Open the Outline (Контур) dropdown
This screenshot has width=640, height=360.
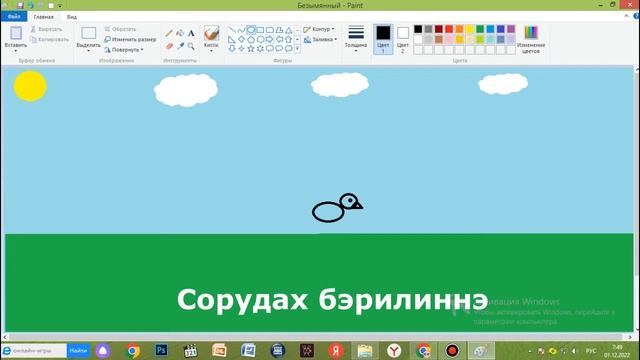point(319,29)
